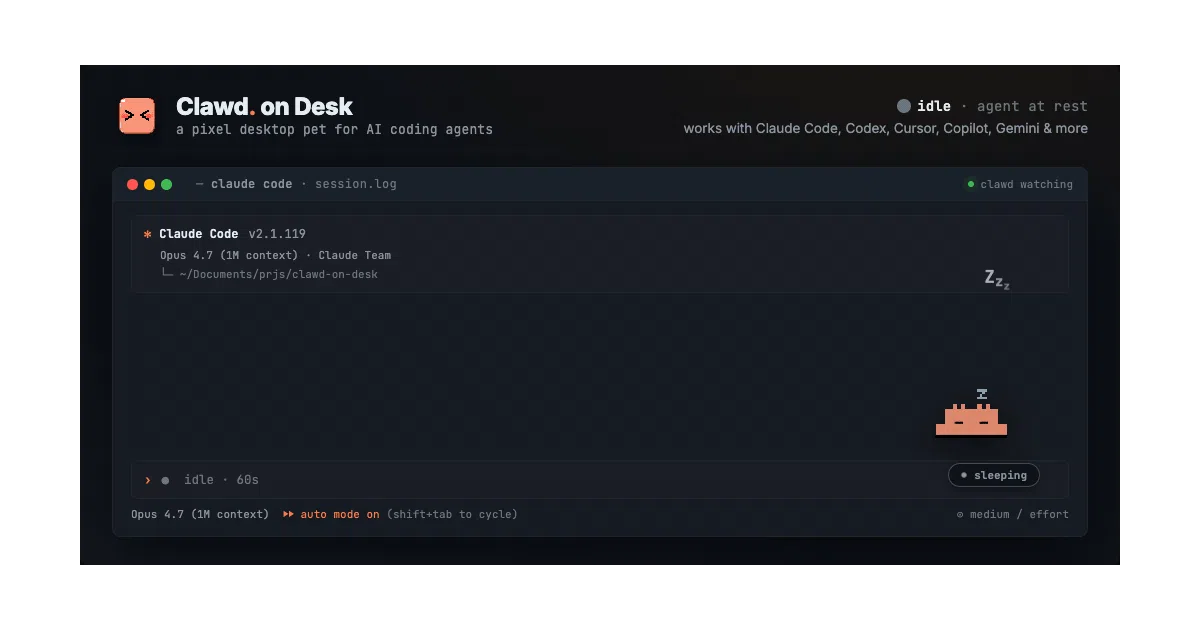Click 'Opus 4.7 (1M context) · Claude Team' line
1200x630 pixels.
point(275,255)
